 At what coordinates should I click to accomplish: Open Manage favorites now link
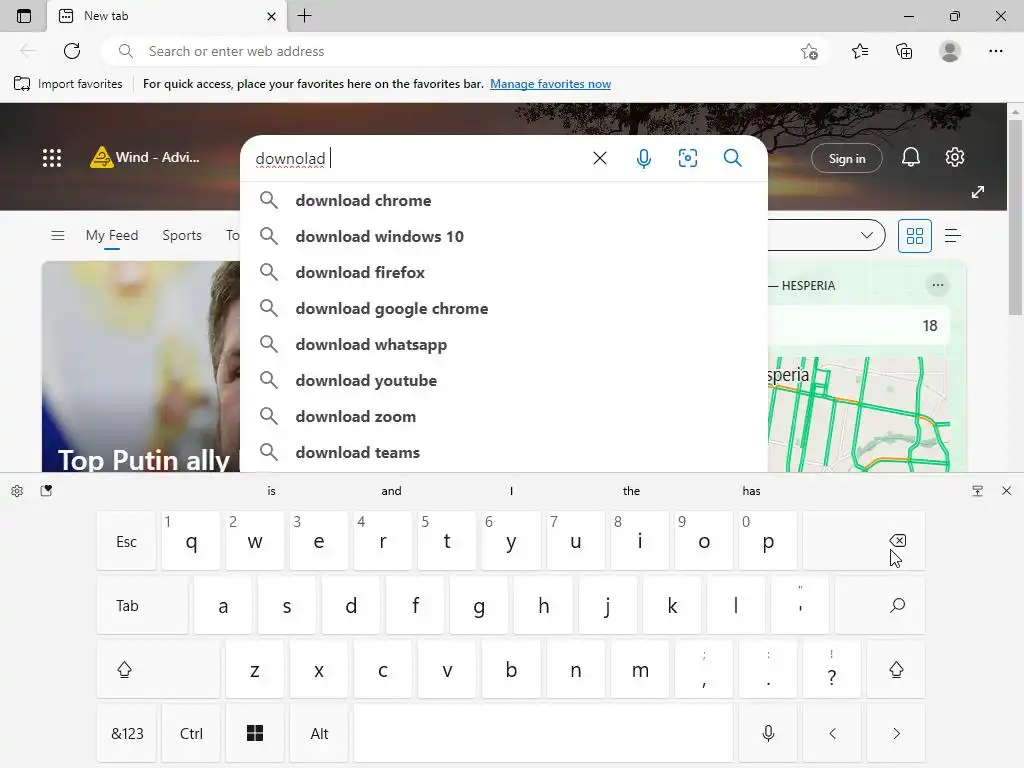pos(551,84)
